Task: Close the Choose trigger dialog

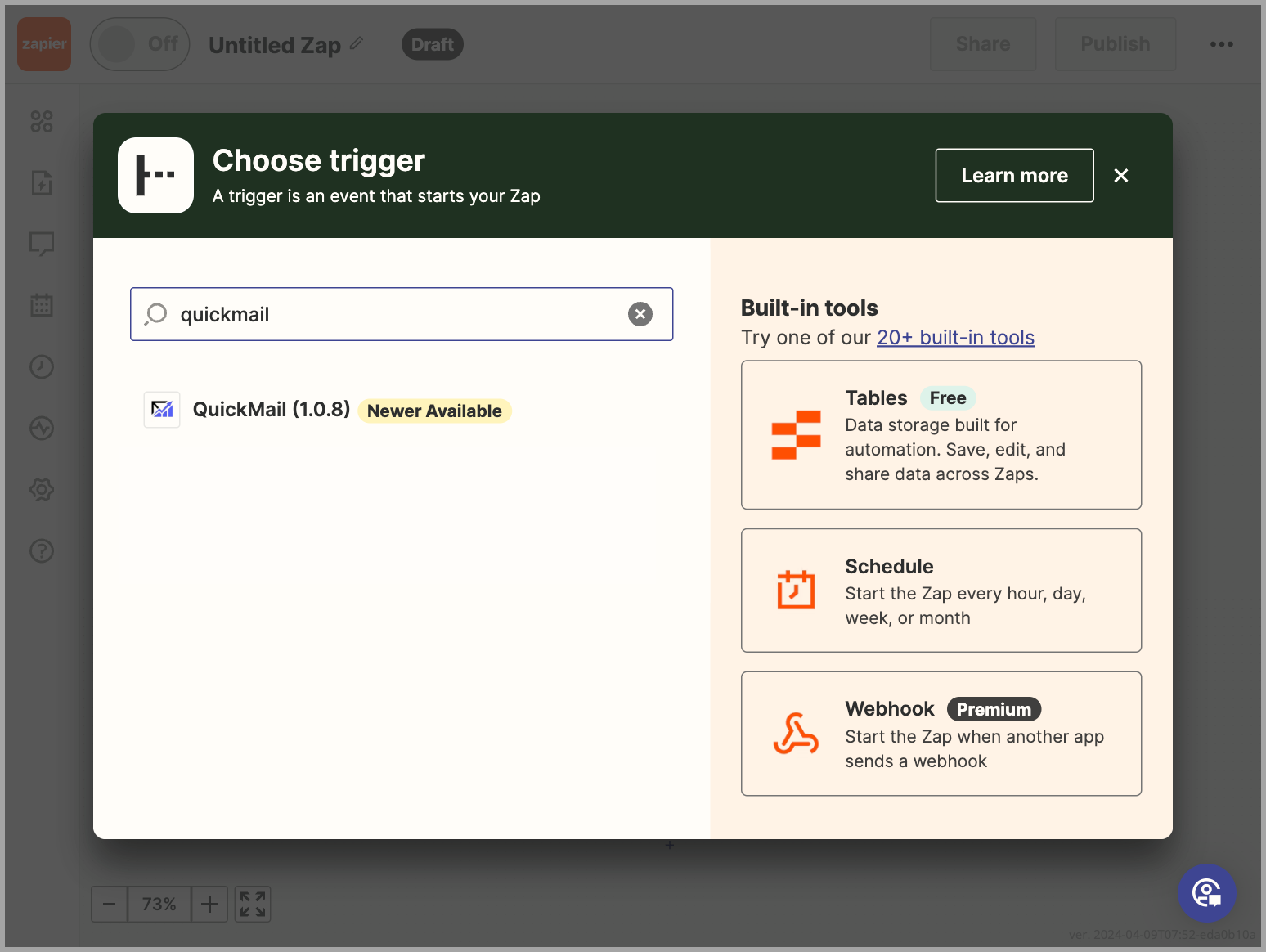Action: [1121, 175]
